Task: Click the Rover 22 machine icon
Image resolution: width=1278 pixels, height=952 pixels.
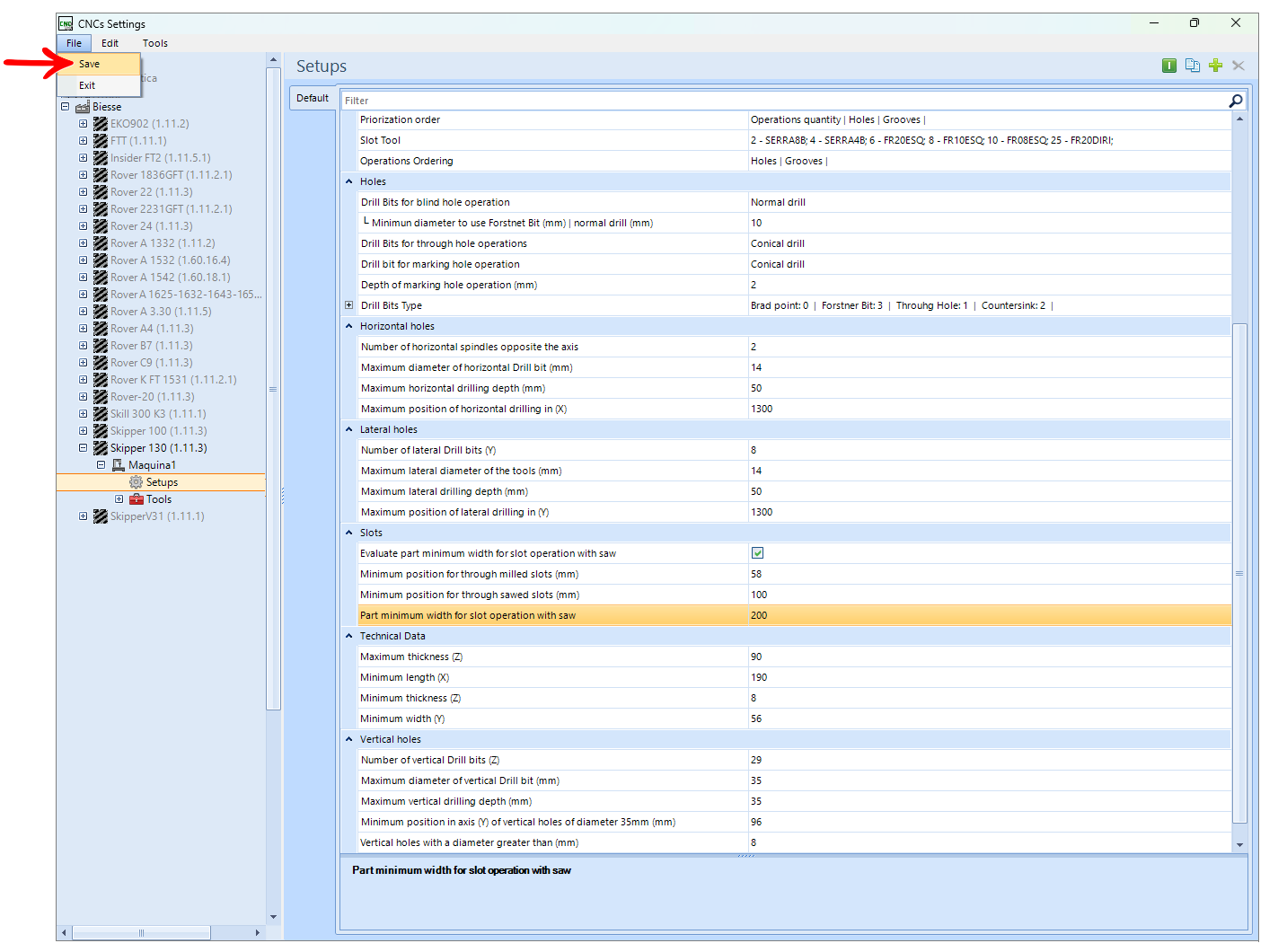Action: point(101,192)
